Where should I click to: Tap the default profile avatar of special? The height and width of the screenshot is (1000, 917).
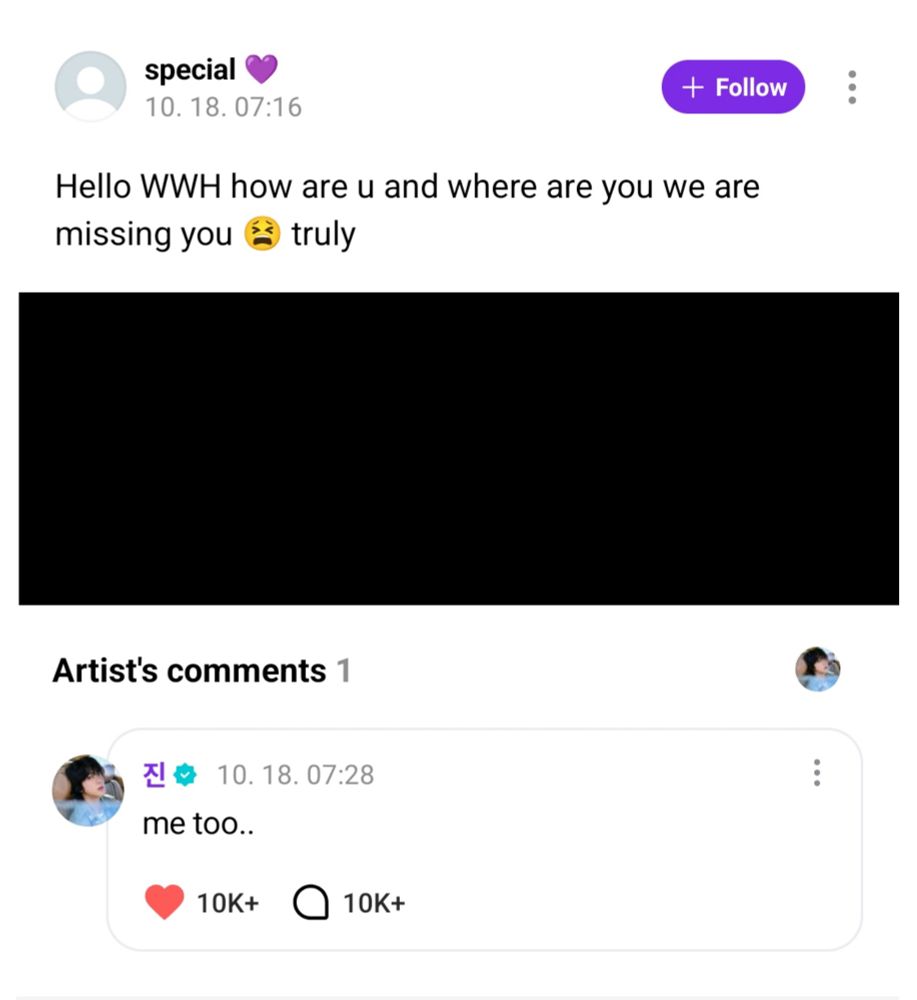90,87
